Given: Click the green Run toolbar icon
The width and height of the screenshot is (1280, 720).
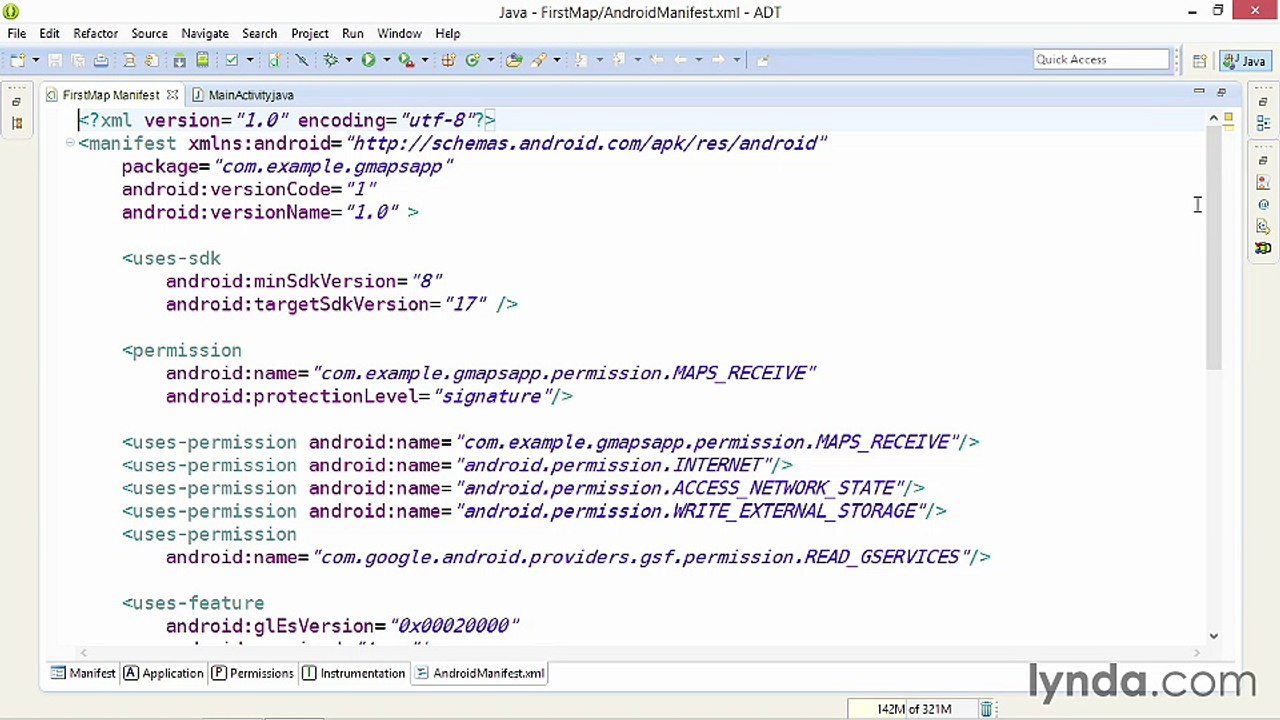Looking at the screenshot, I should [368, 60].
